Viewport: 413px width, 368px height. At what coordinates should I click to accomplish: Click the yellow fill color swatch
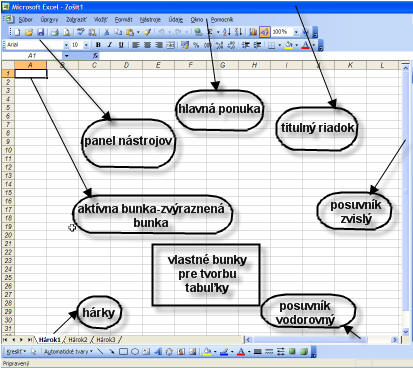tap(289, 45)
